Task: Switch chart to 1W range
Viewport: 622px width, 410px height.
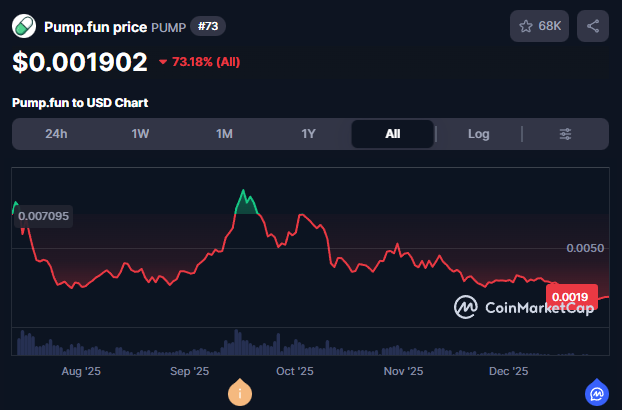Action: (x=140, y=134)
